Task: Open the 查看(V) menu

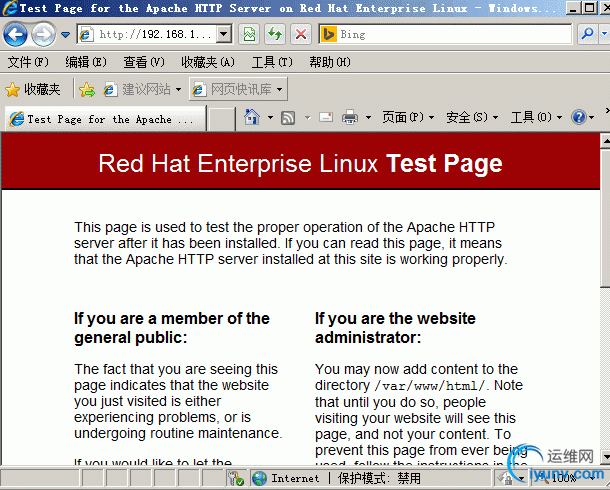Action: [x=144, y=62]
